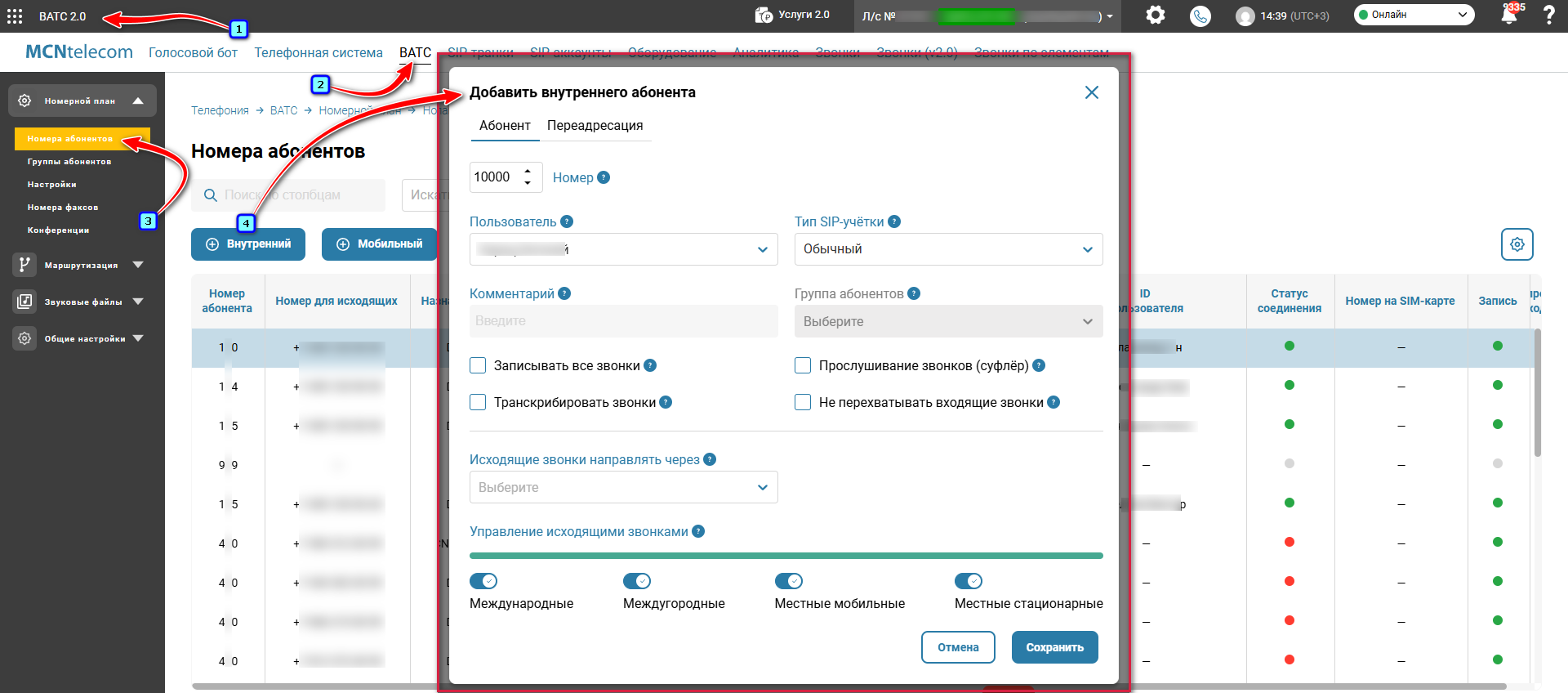Click the Мобильный add button
1568x693 pixels.
[380, 244]
